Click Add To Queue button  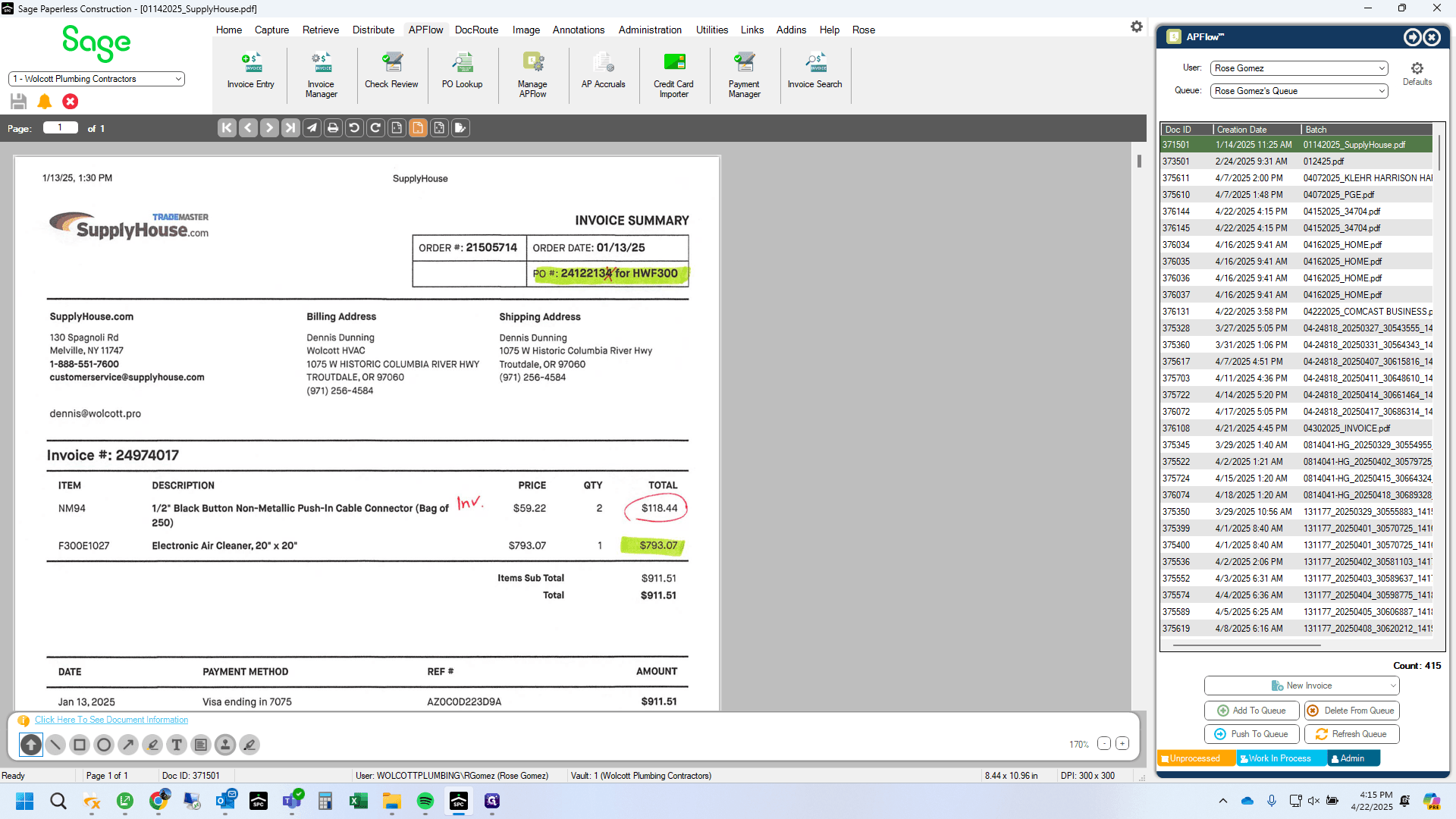tap(1252, 711)
